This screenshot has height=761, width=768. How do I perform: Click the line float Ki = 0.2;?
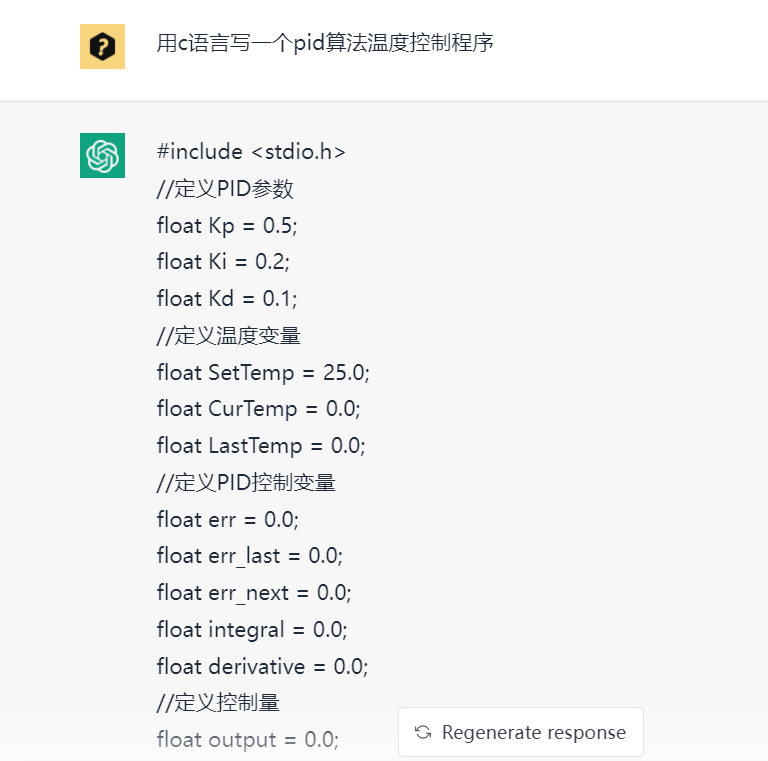223,262
